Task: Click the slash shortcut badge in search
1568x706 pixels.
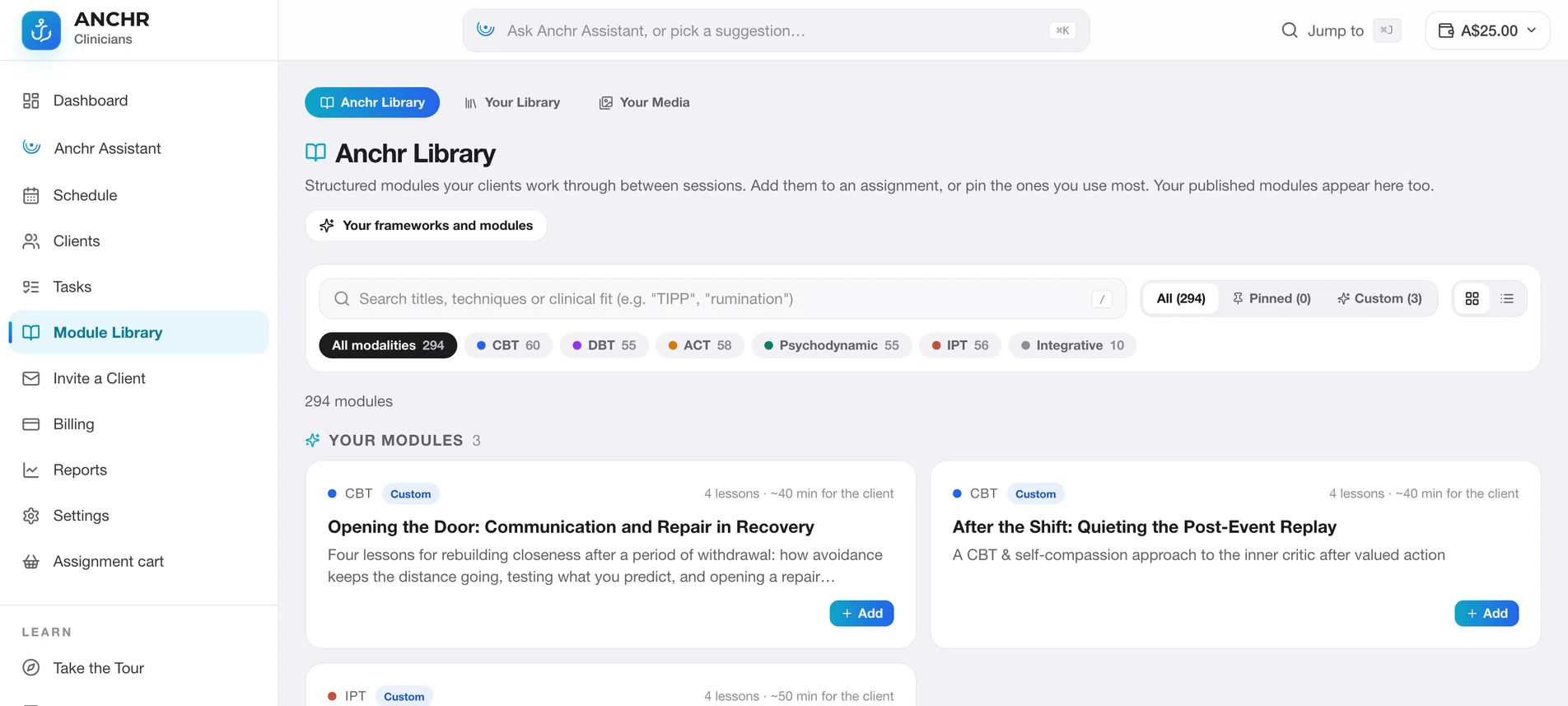Action: pos(1102,299)
